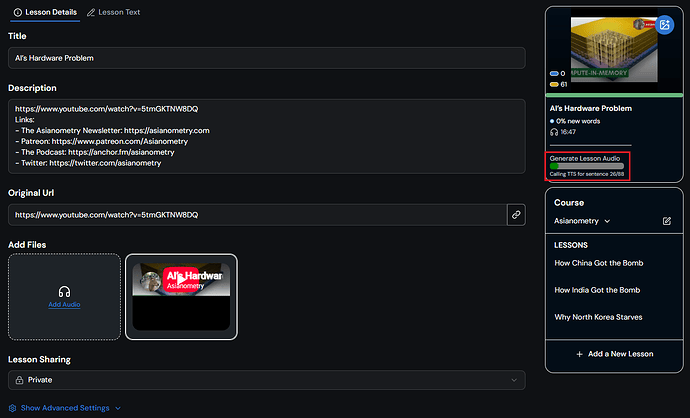Expand Show Advanced Settings
Image resolution: width=690 pixels, height=418 pixels.
pyautogui.click(x=65, y=408)
